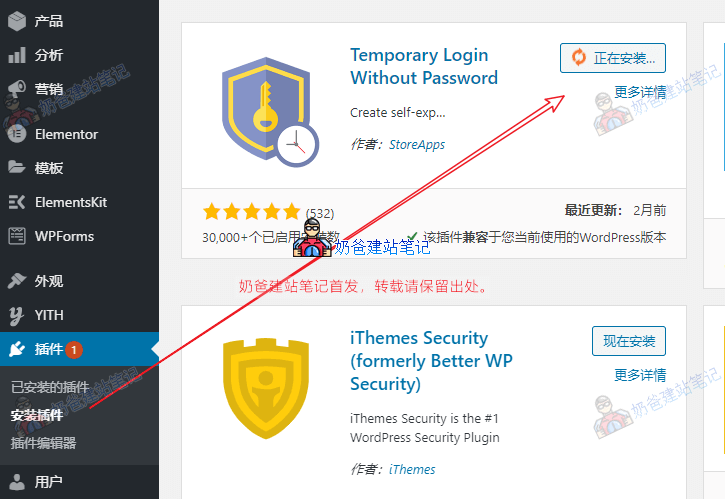
Task: Click Install Now for iThemes Security
Action: (x=629, y=341)
